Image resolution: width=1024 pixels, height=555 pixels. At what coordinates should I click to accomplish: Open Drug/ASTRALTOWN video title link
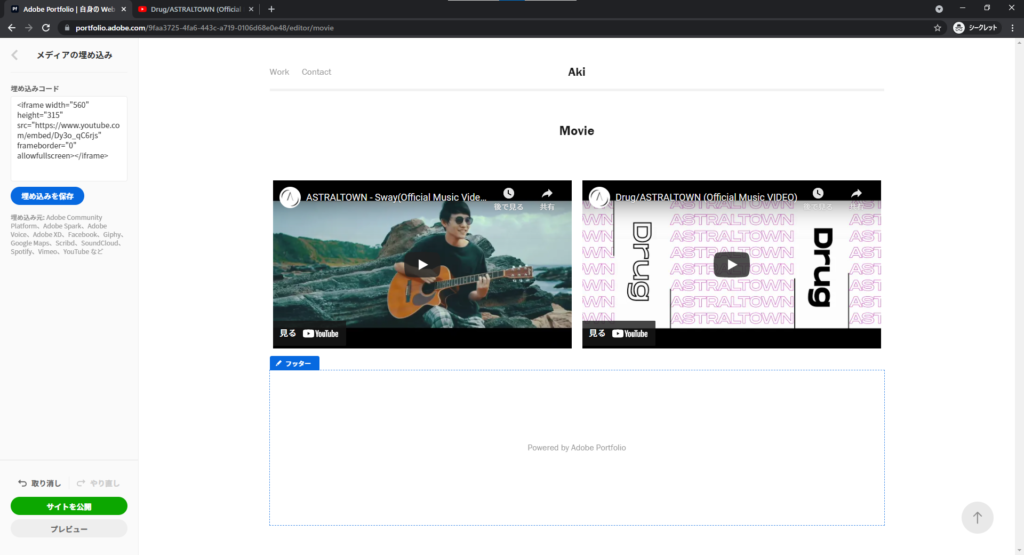(x=706, y=197)
